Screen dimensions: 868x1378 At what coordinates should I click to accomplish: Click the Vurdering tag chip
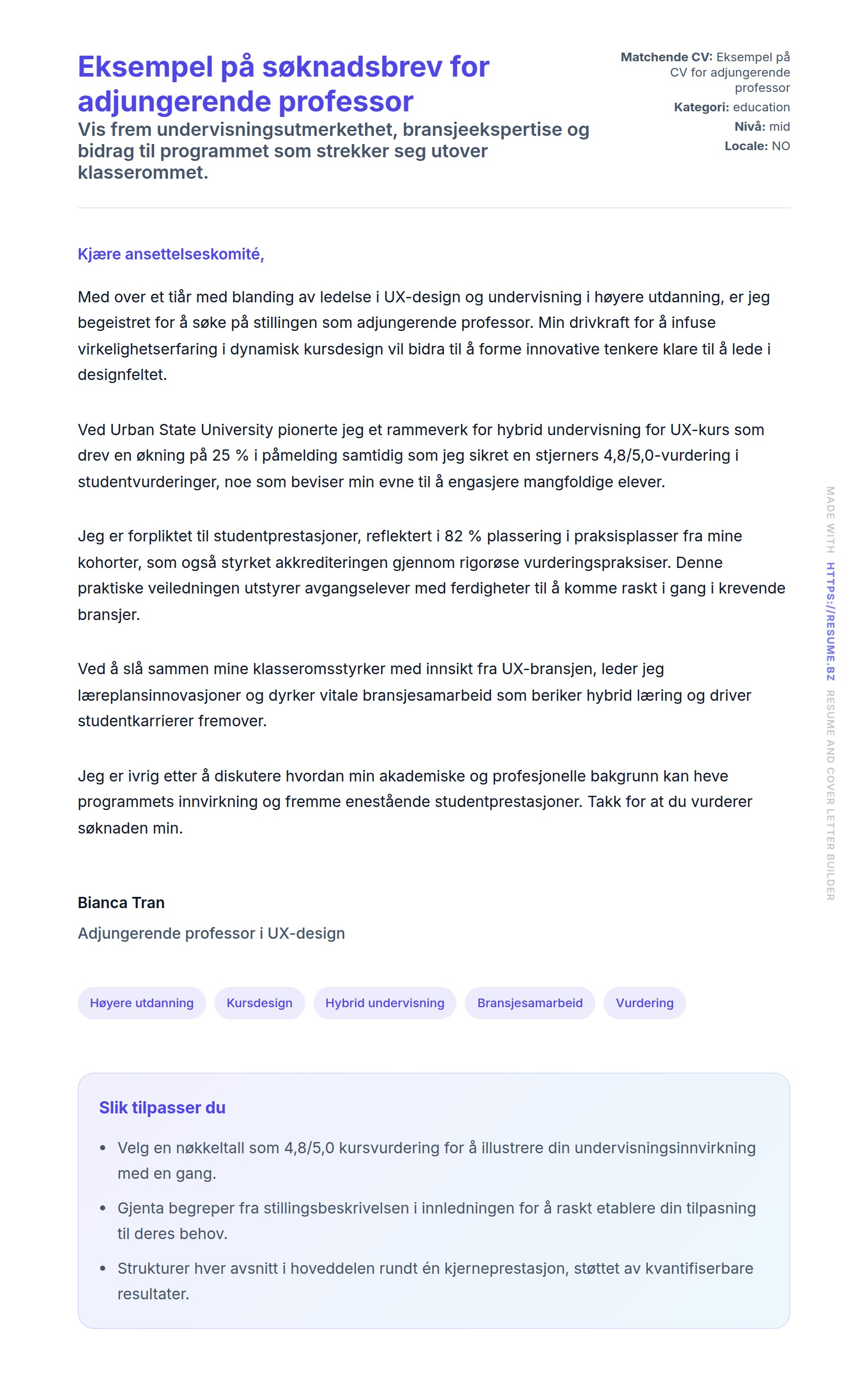[x=644, y=1003]
